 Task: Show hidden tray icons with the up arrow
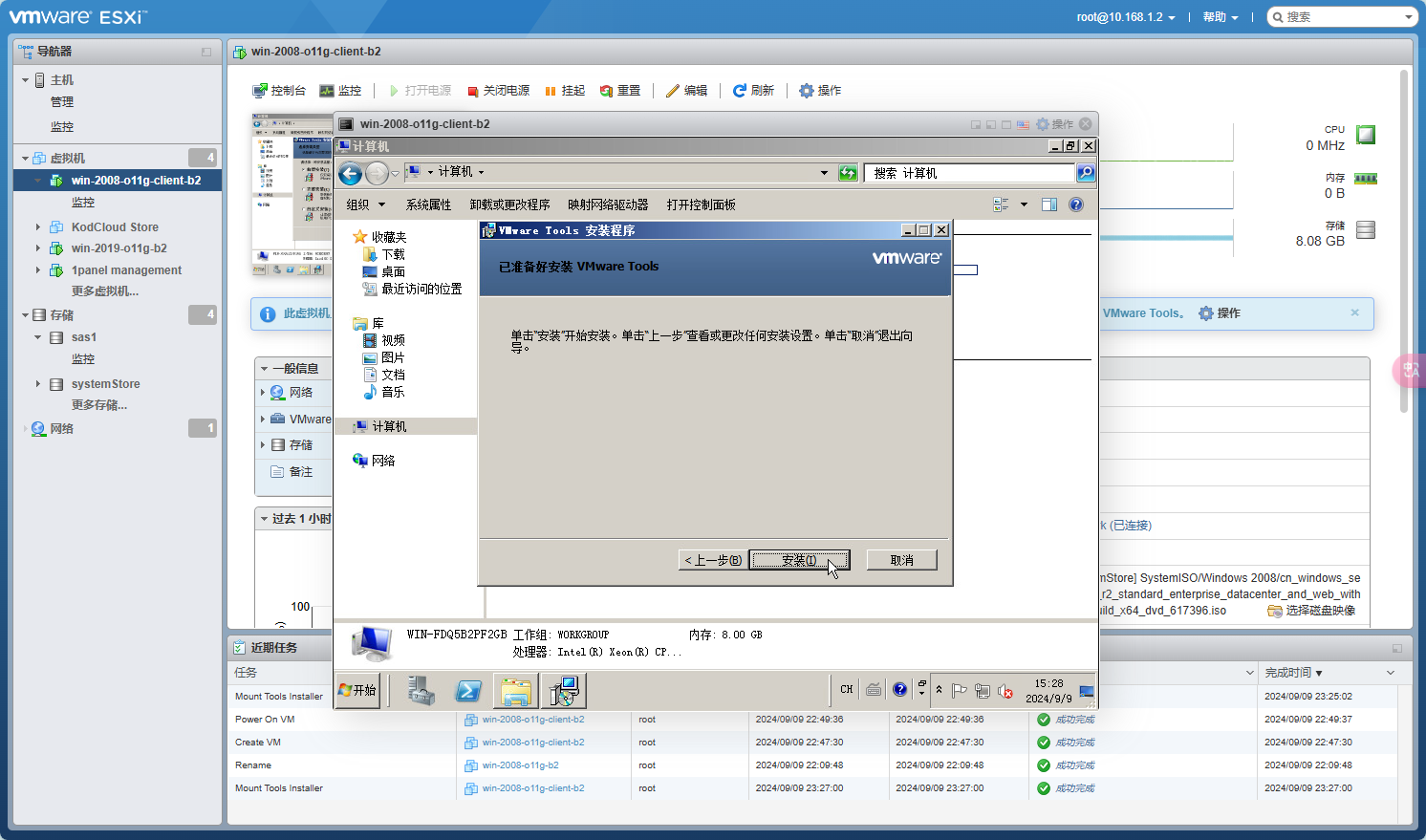939,690
